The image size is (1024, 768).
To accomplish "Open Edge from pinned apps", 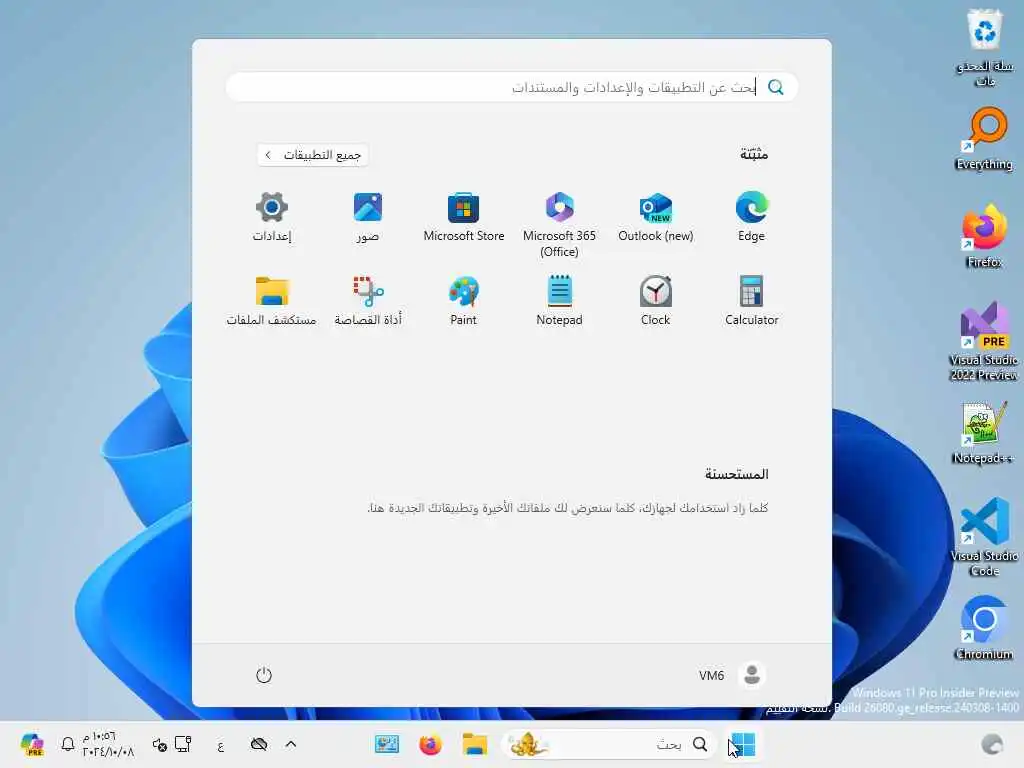I will click(751, 217).
